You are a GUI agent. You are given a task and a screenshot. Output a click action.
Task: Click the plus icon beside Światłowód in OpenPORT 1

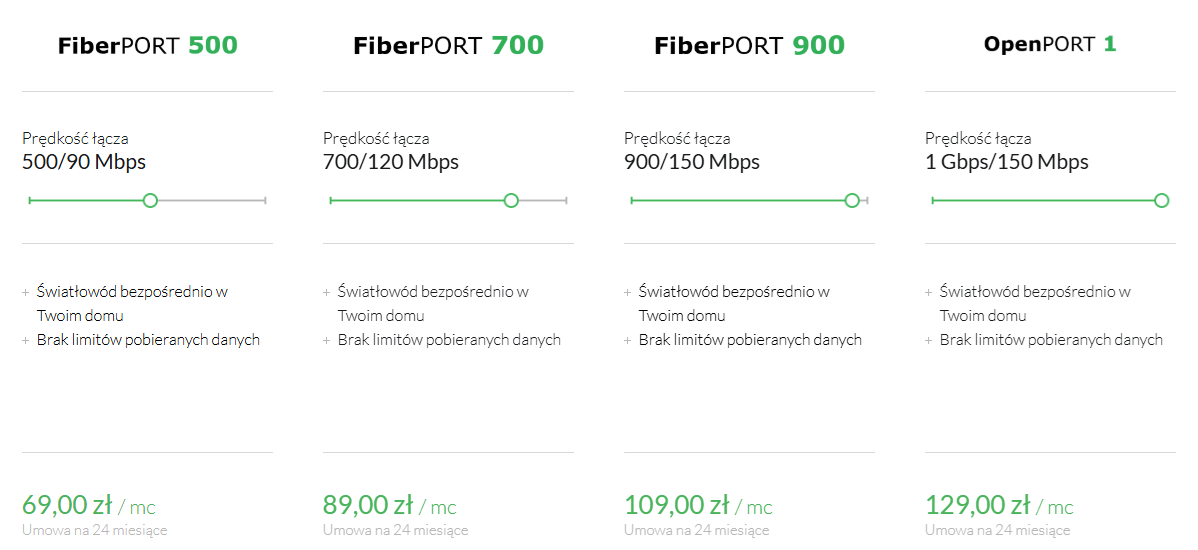pos(928,292)
